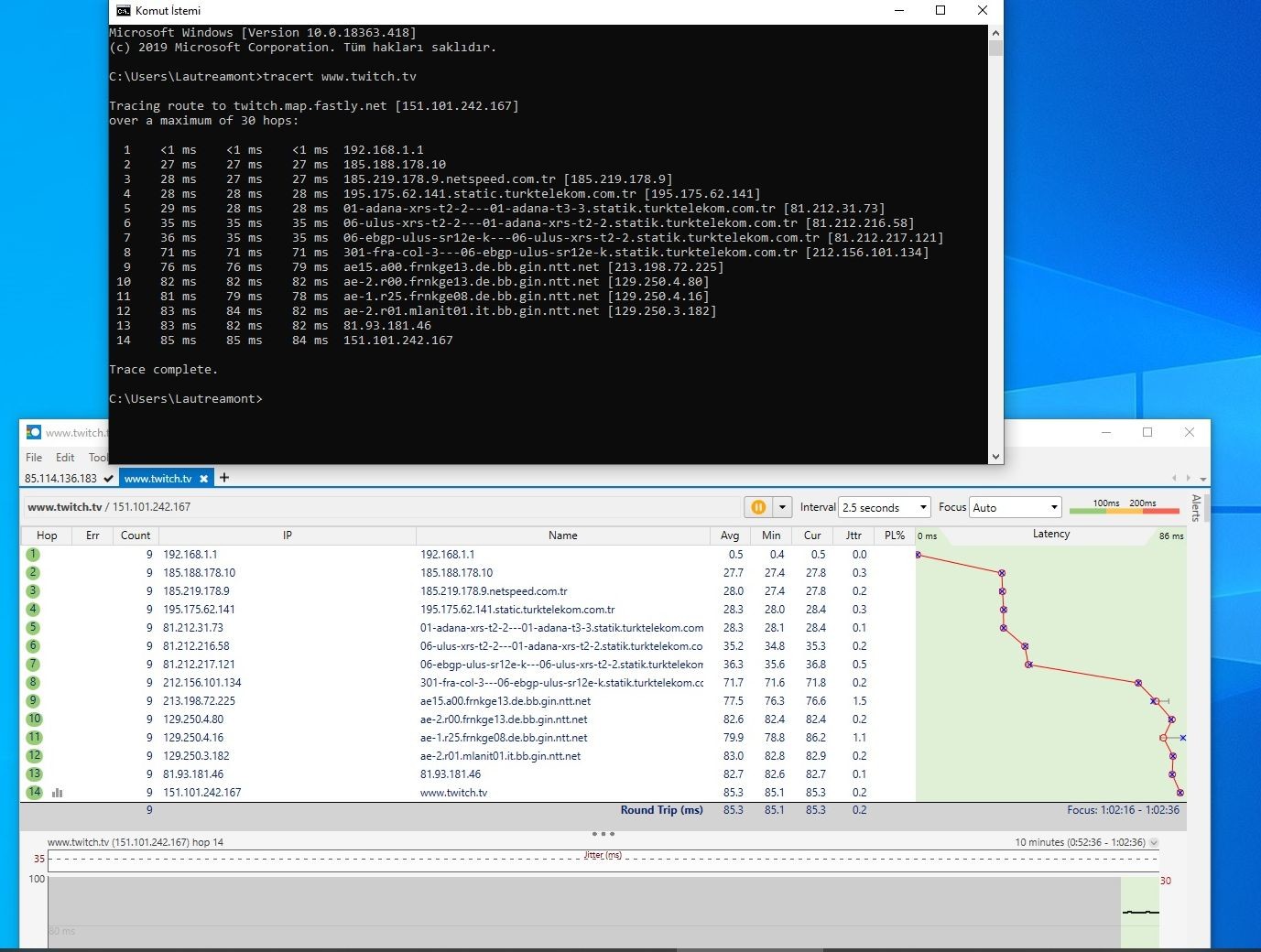Click the Name column header
The image size is (1261, 952).
[x=562, y=535]
